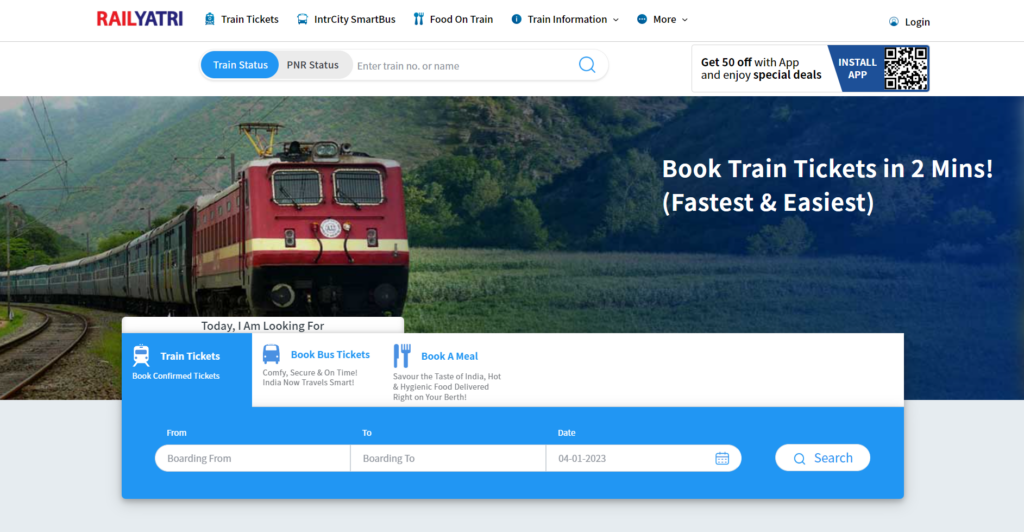Select the Book A Meal tab
The image size is (1024, 532).
447,371
